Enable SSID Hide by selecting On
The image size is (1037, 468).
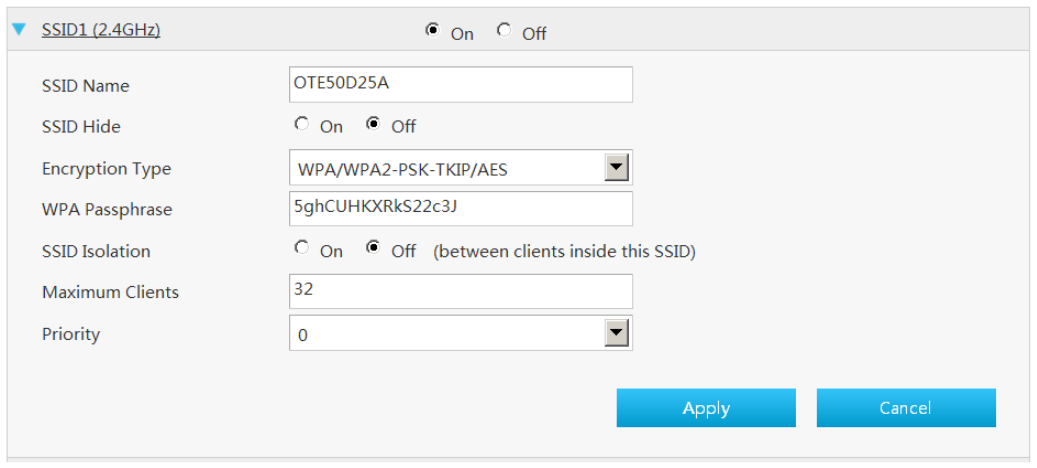(302, 124)
